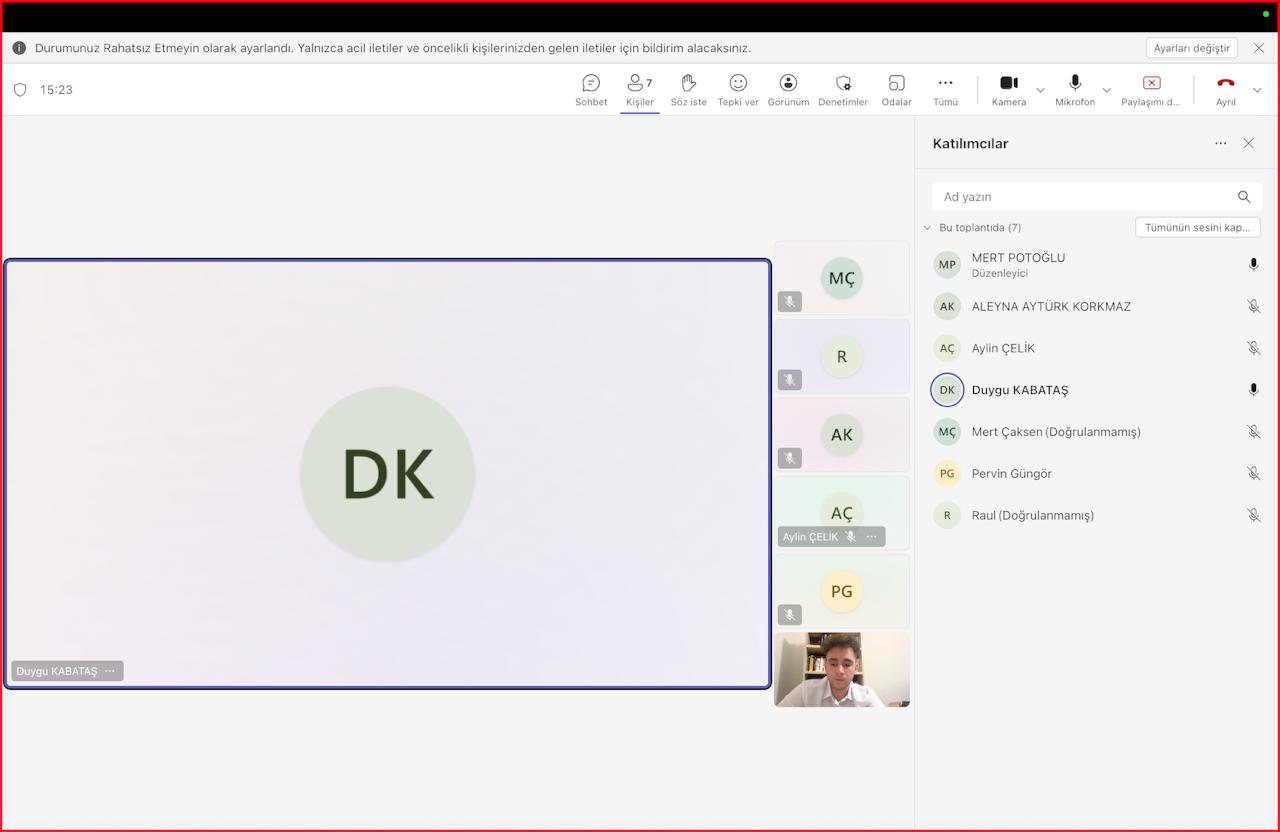Click Ayarları değiştir button
The image size is (1280, 832).
[x=1191, y=48]
